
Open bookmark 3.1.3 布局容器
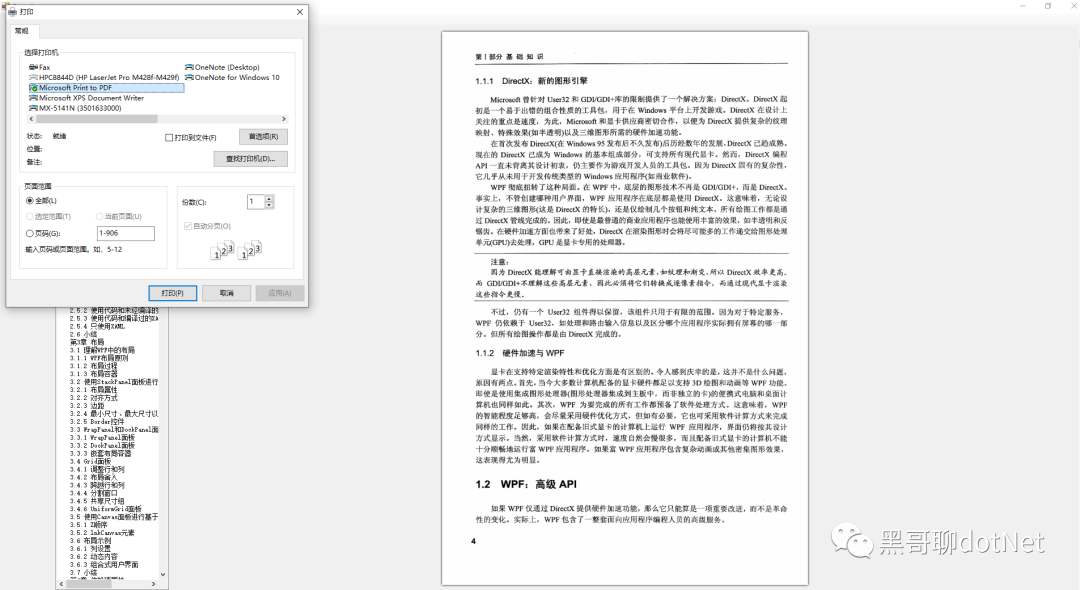click(94, 374)
